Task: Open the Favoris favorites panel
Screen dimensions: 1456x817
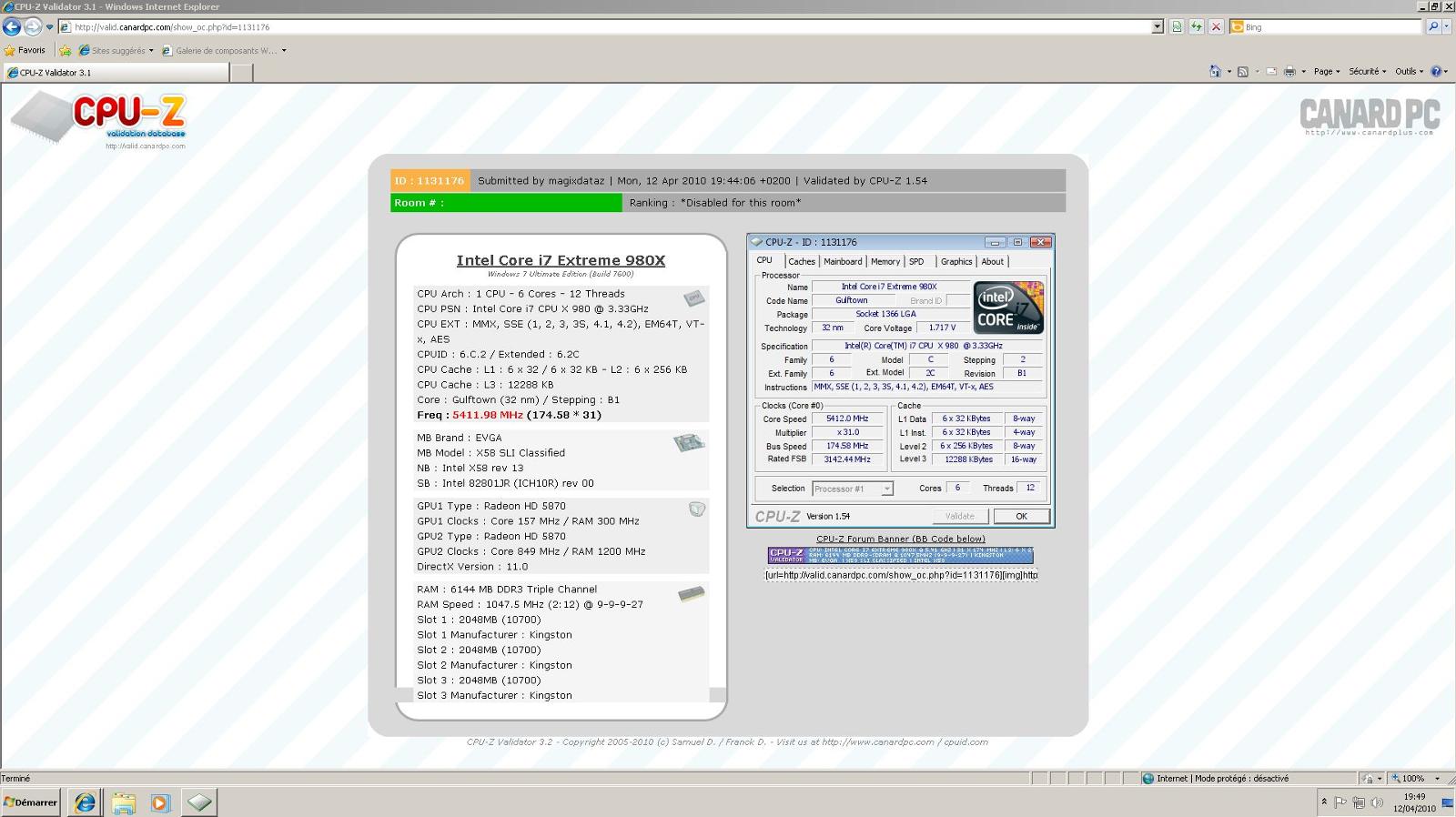Action: click(x=25, y=50)
